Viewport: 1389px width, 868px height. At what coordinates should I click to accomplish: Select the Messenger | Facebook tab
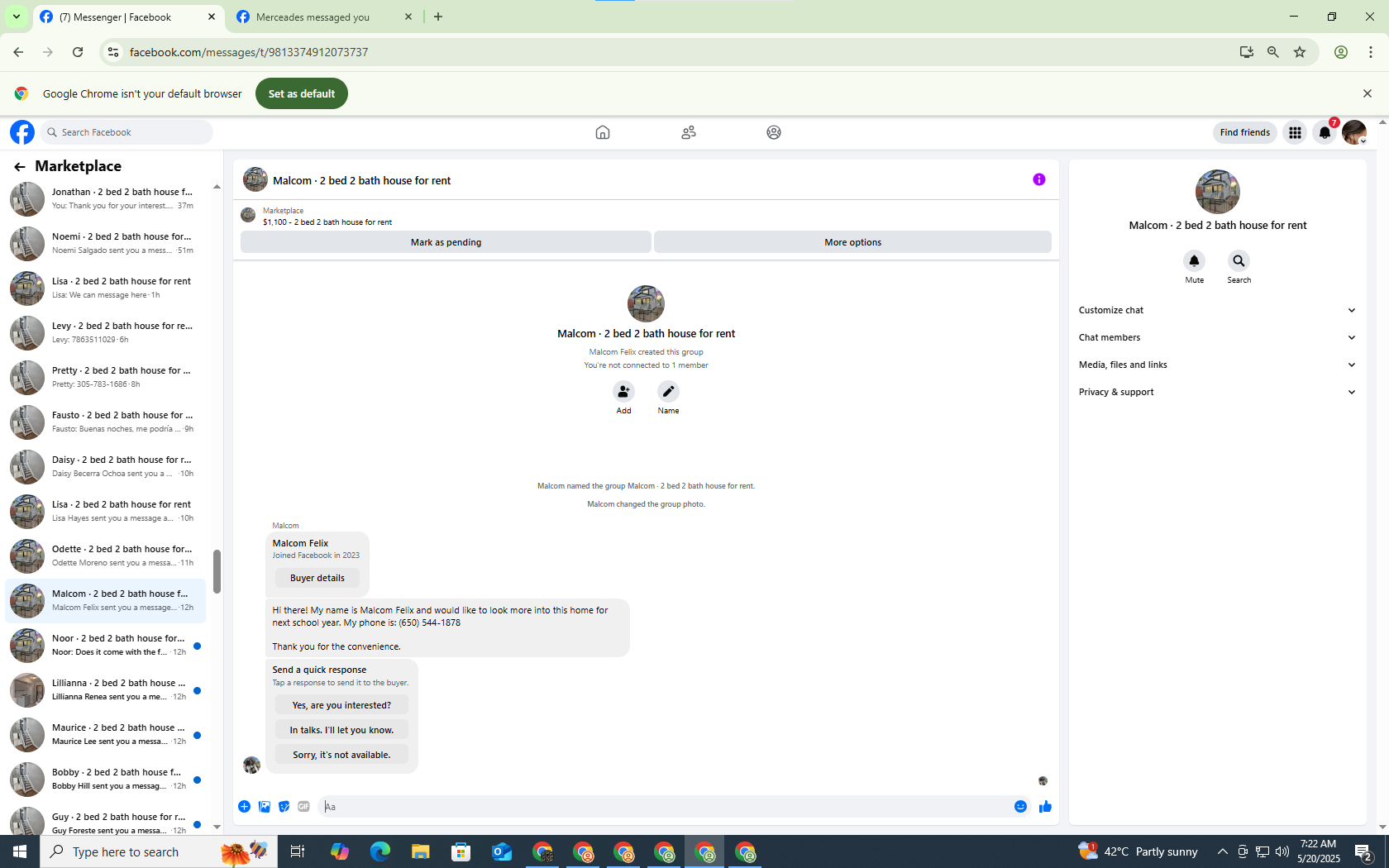pyautogui.click(x=116, y=17)
